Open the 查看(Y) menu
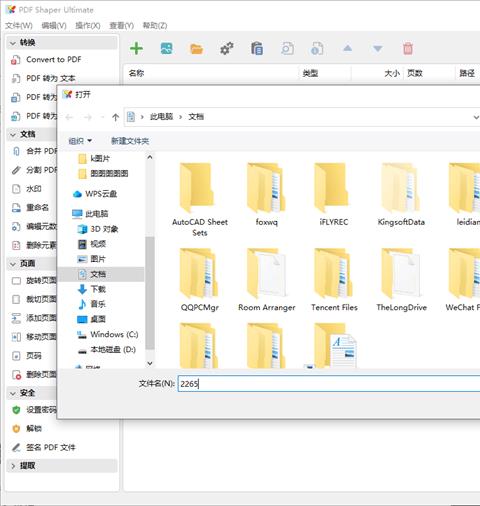480x506 pixels. tap(121, 26)
